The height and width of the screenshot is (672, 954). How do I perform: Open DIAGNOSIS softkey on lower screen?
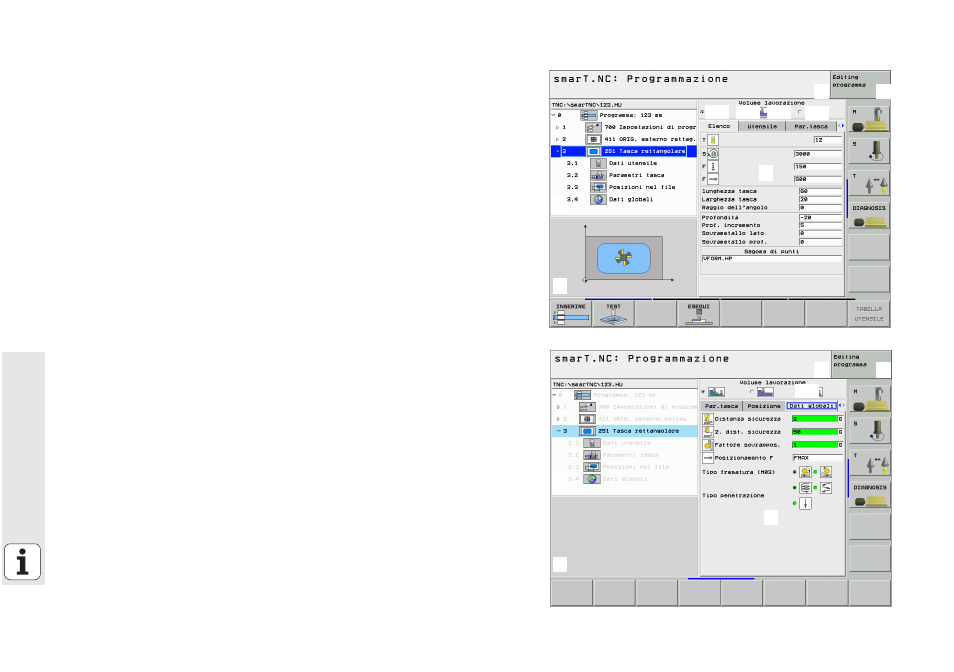point(870,496)
